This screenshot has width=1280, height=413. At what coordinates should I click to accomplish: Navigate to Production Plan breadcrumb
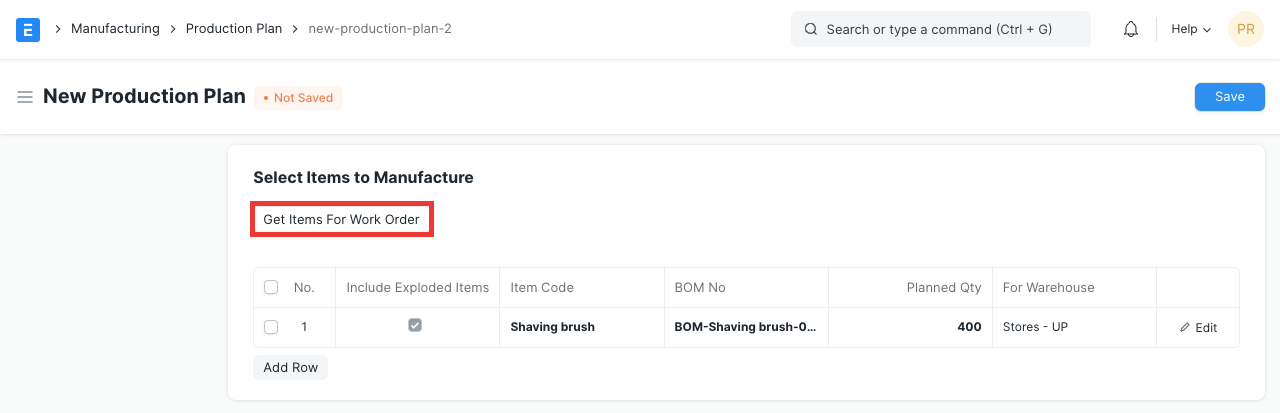tap(234, 29)
